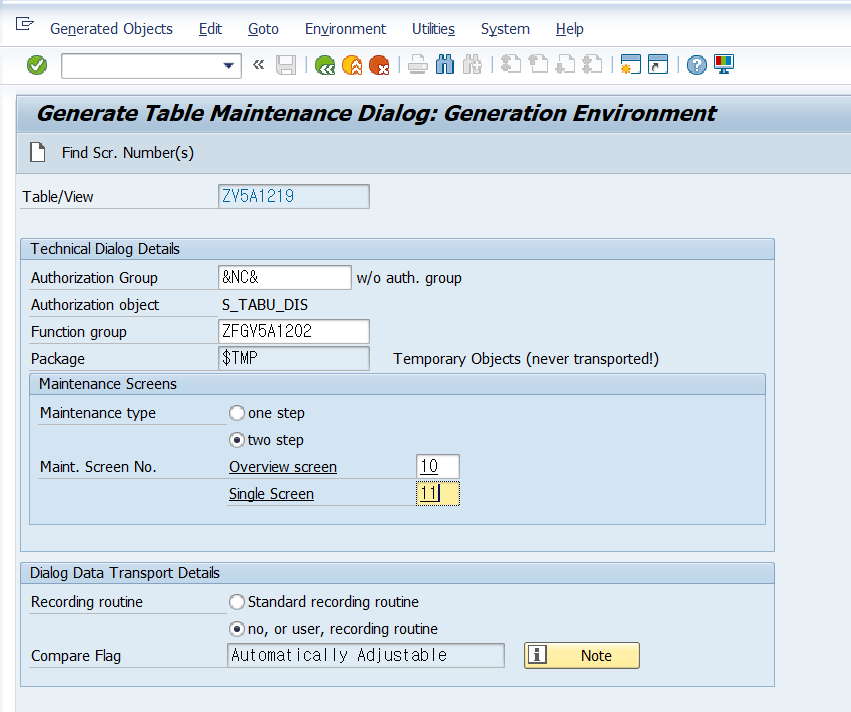Click the Find binoculars icon

444,65
